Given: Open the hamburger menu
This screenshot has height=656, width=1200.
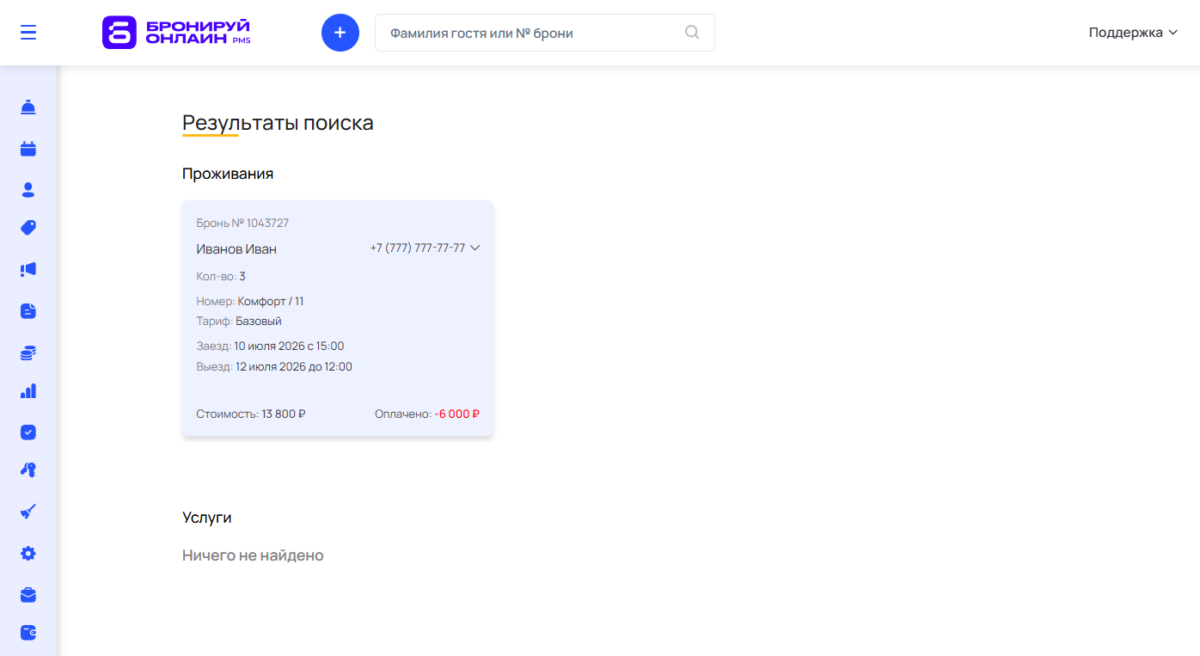Looking at the screenshot, I should coord(28,32).
